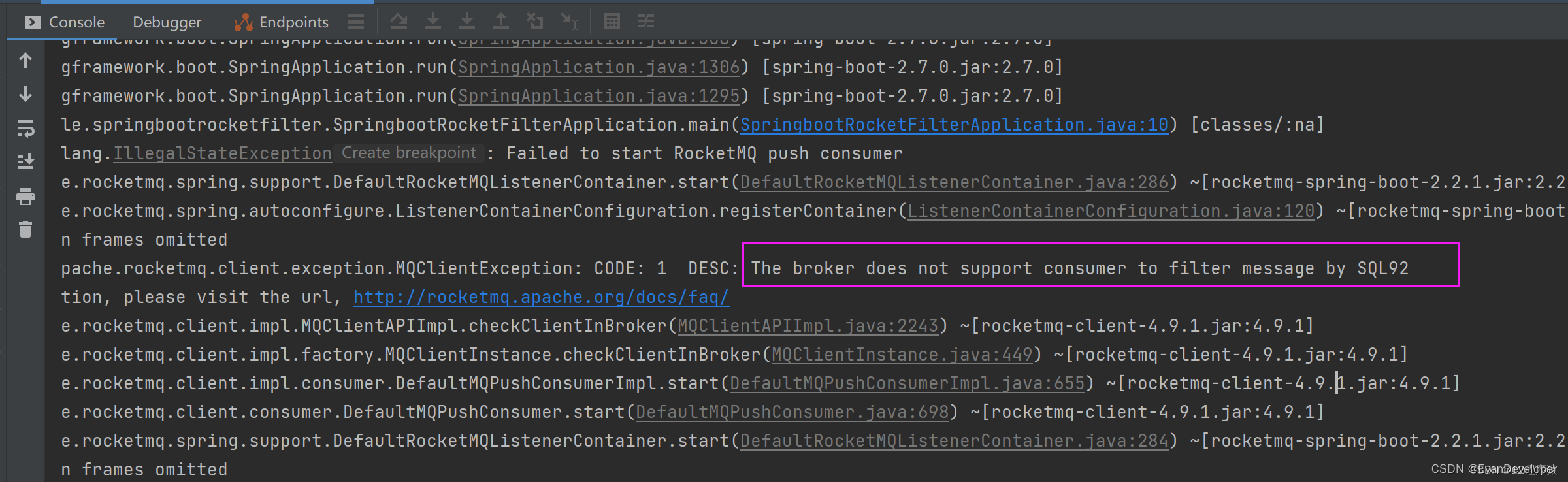Open the Endpoints tab
The width and height of the screenshot is (1568, 482).
tap(282, 22)
